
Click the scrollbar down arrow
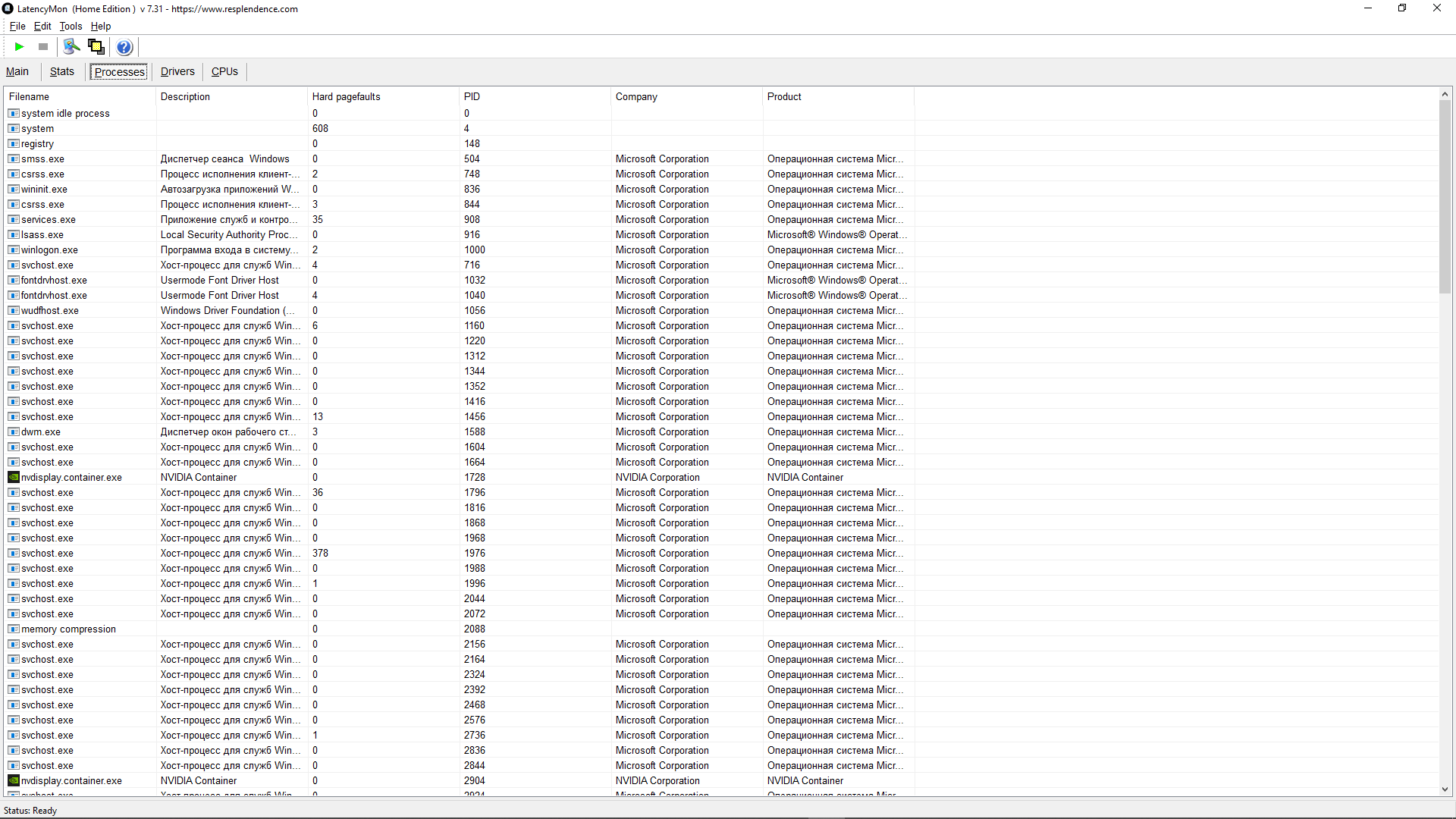1445,789
